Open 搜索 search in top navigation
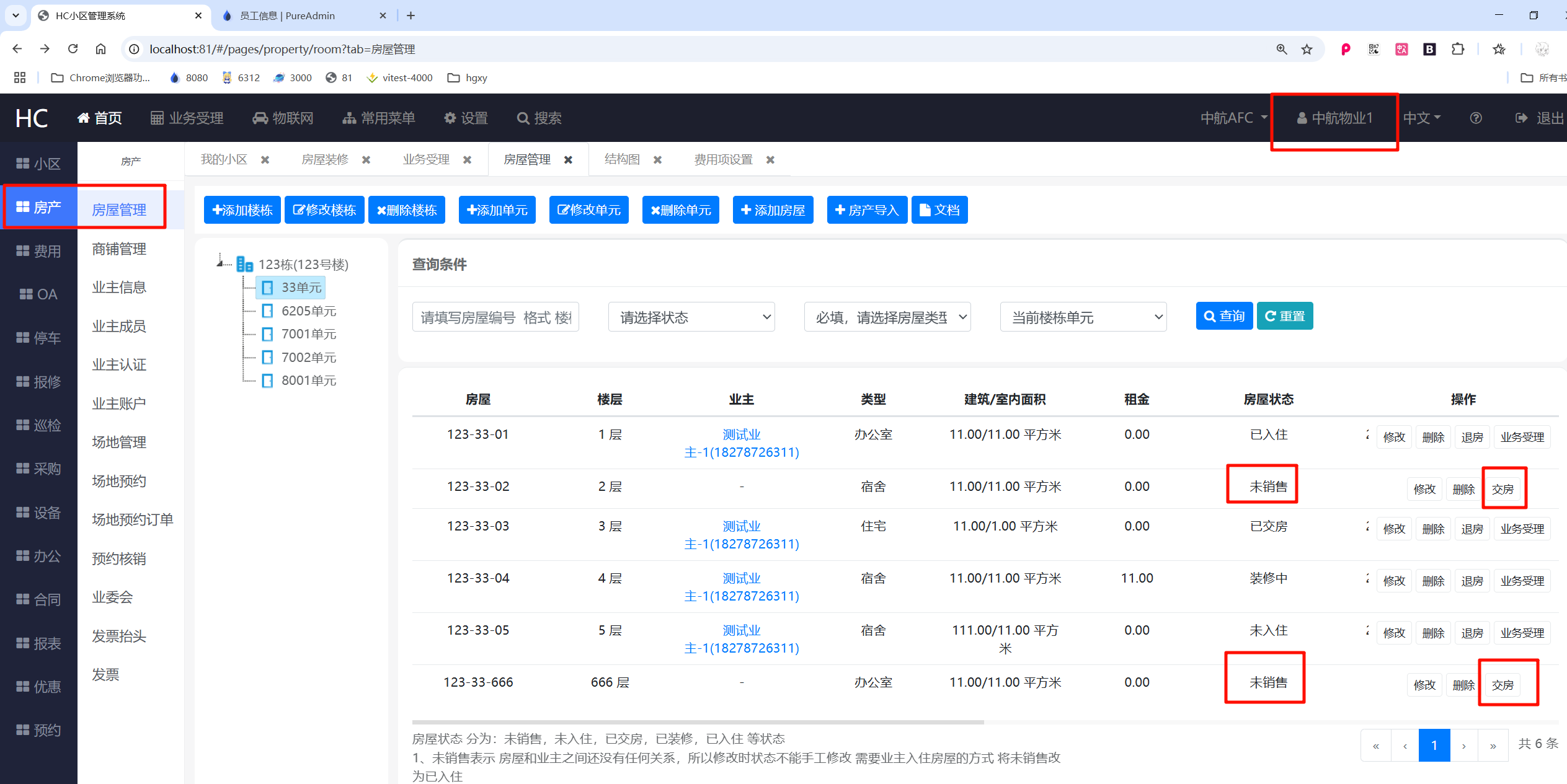The image size is (1567, 784). (x=539, y=118)
